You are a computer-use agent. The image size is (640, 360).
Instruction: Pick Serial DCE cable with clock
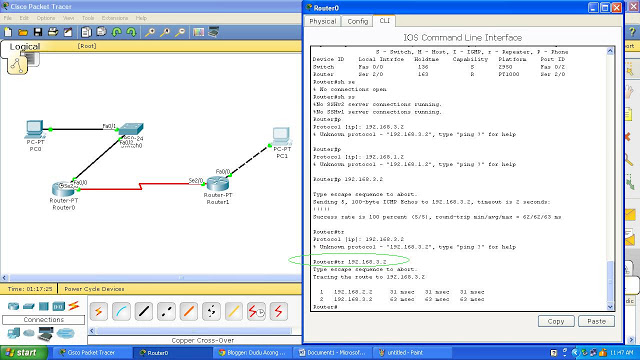256,312
